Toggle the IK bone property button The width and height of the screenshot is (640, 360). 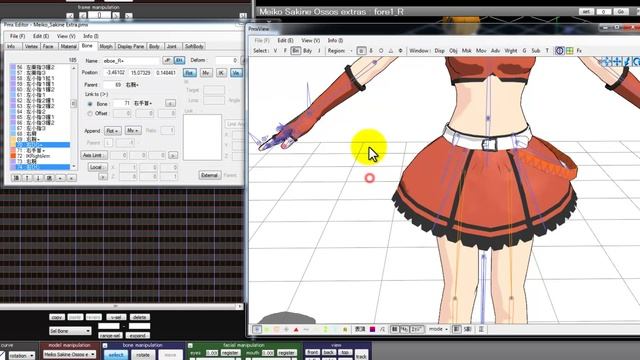point(221,73)
